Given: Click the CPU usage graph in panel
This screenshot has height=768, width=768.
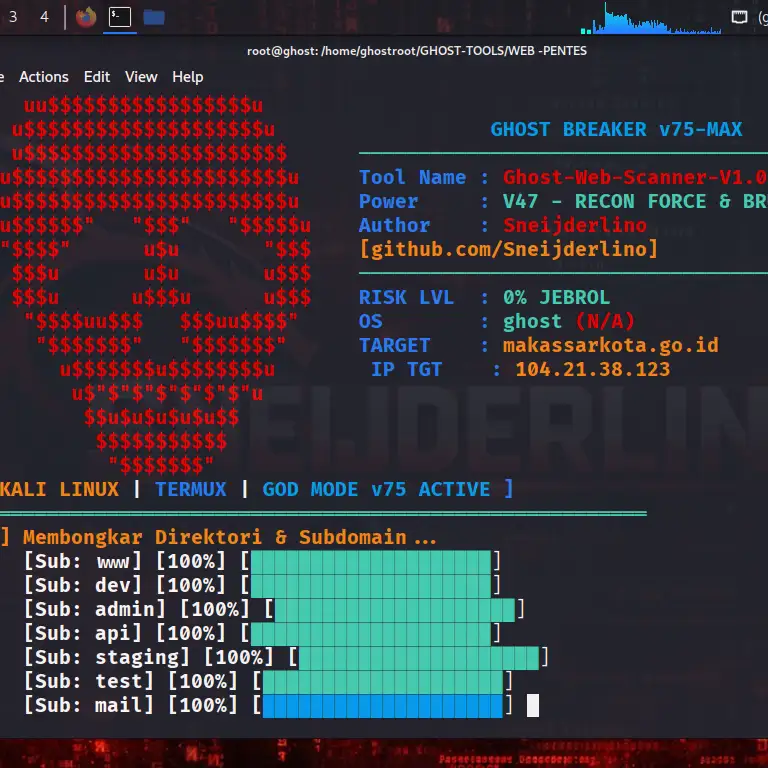Looking at the screenshot, I should [x=651, y=18].
